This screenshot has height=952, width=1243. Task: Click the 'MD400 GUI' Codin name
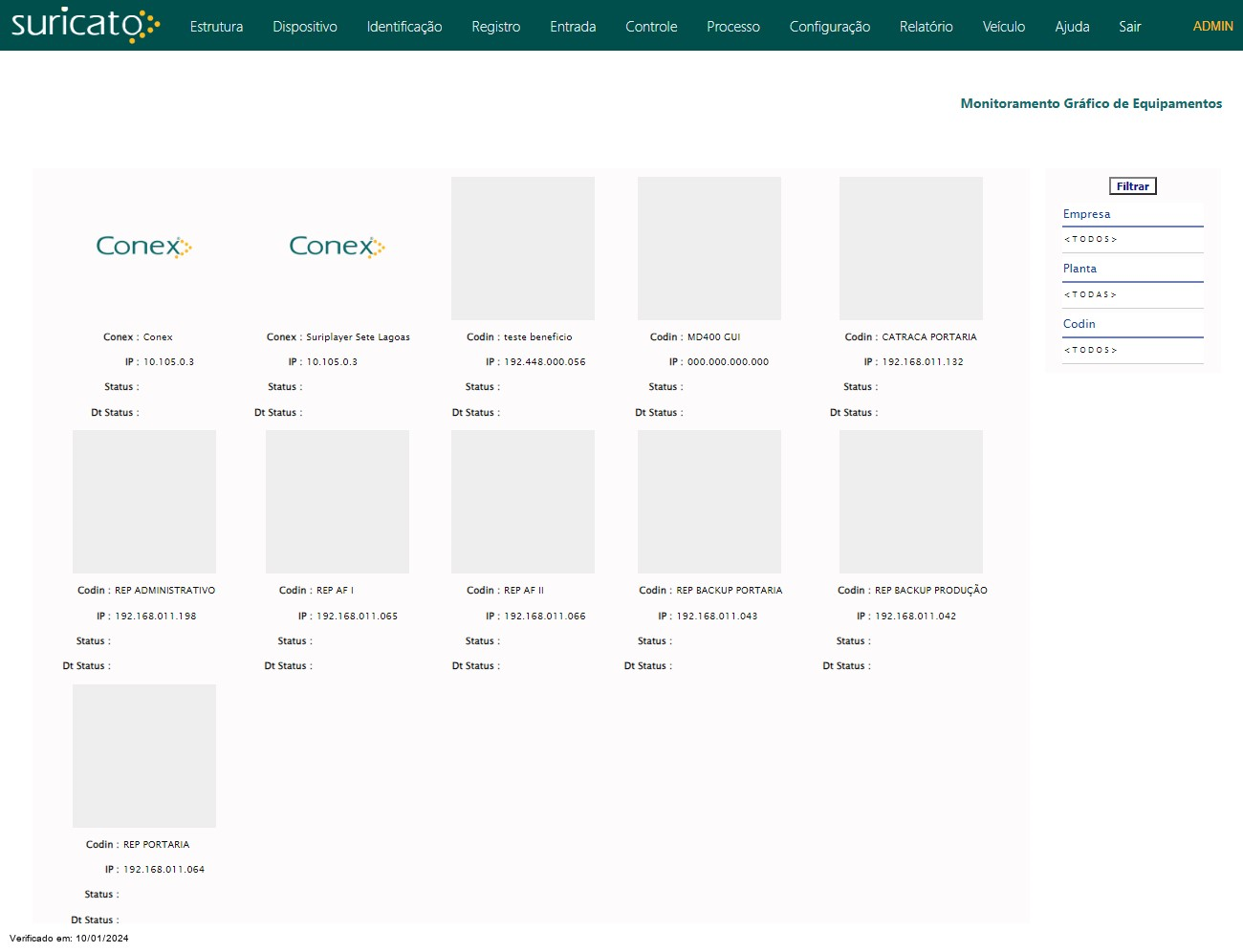[714, 337]
